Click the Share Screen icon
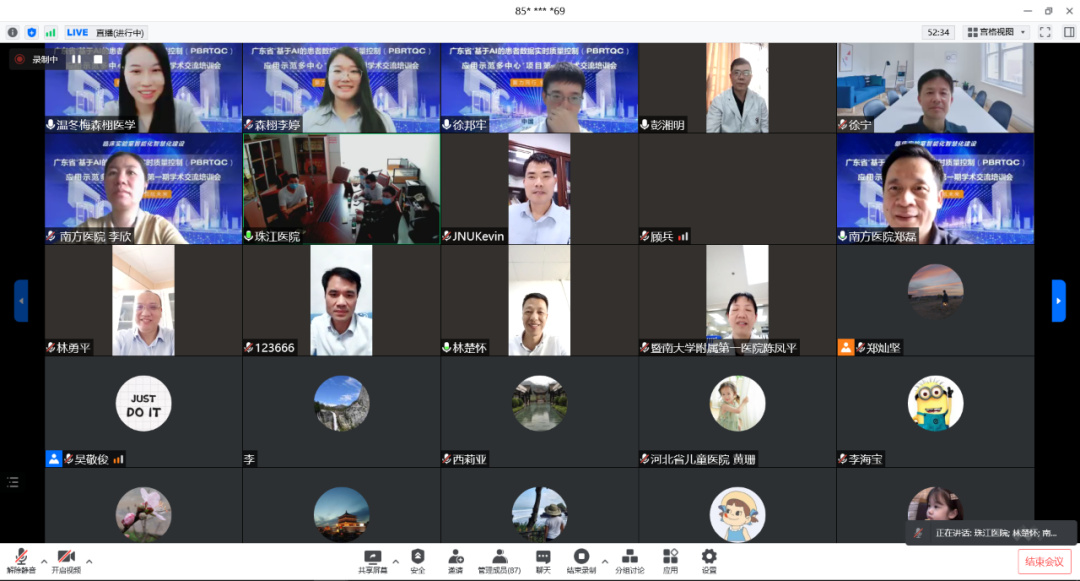1080x581 pixels. pyautogui.click(x=373, y=559)
